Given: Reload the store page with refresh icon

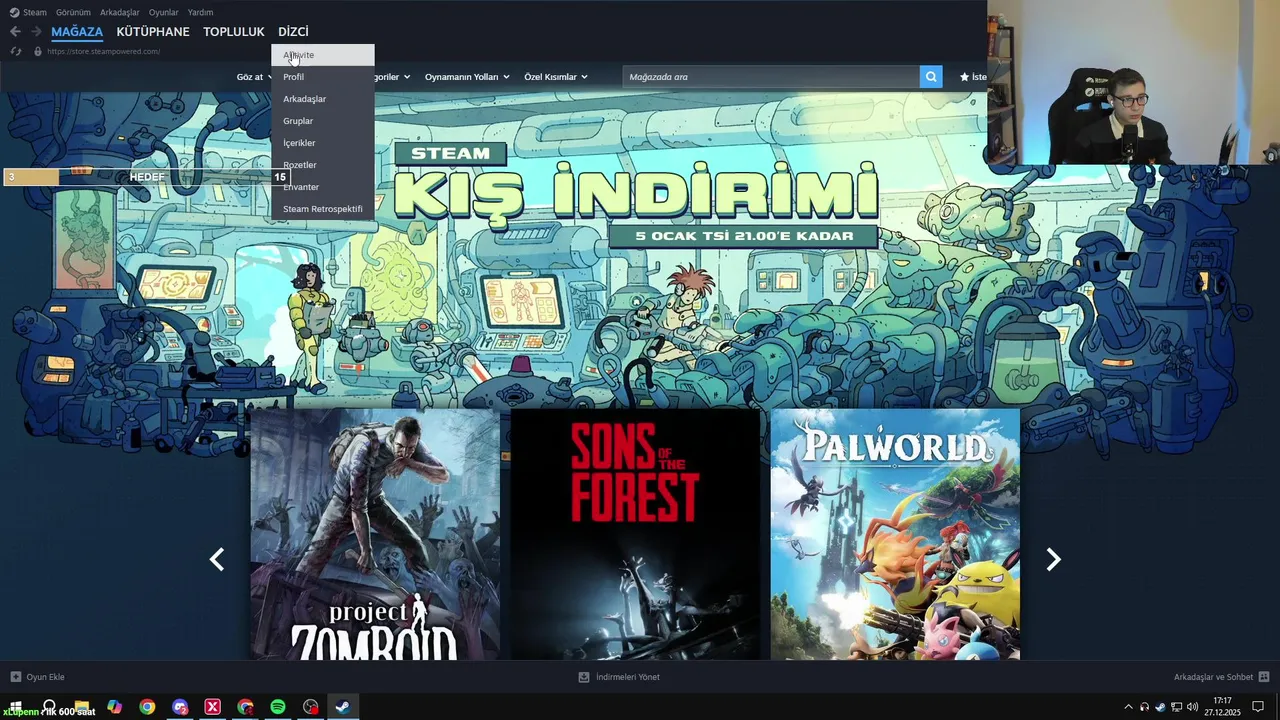Looking at the screenshot, I should (x=15, y=51).
